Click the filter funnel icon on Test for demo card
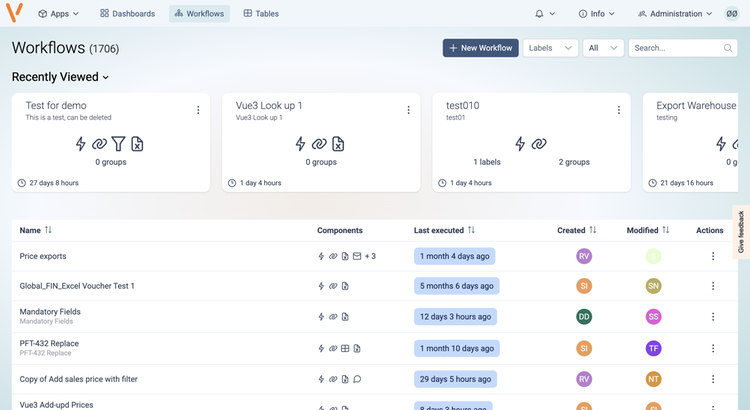 click(x=118, y=144)
